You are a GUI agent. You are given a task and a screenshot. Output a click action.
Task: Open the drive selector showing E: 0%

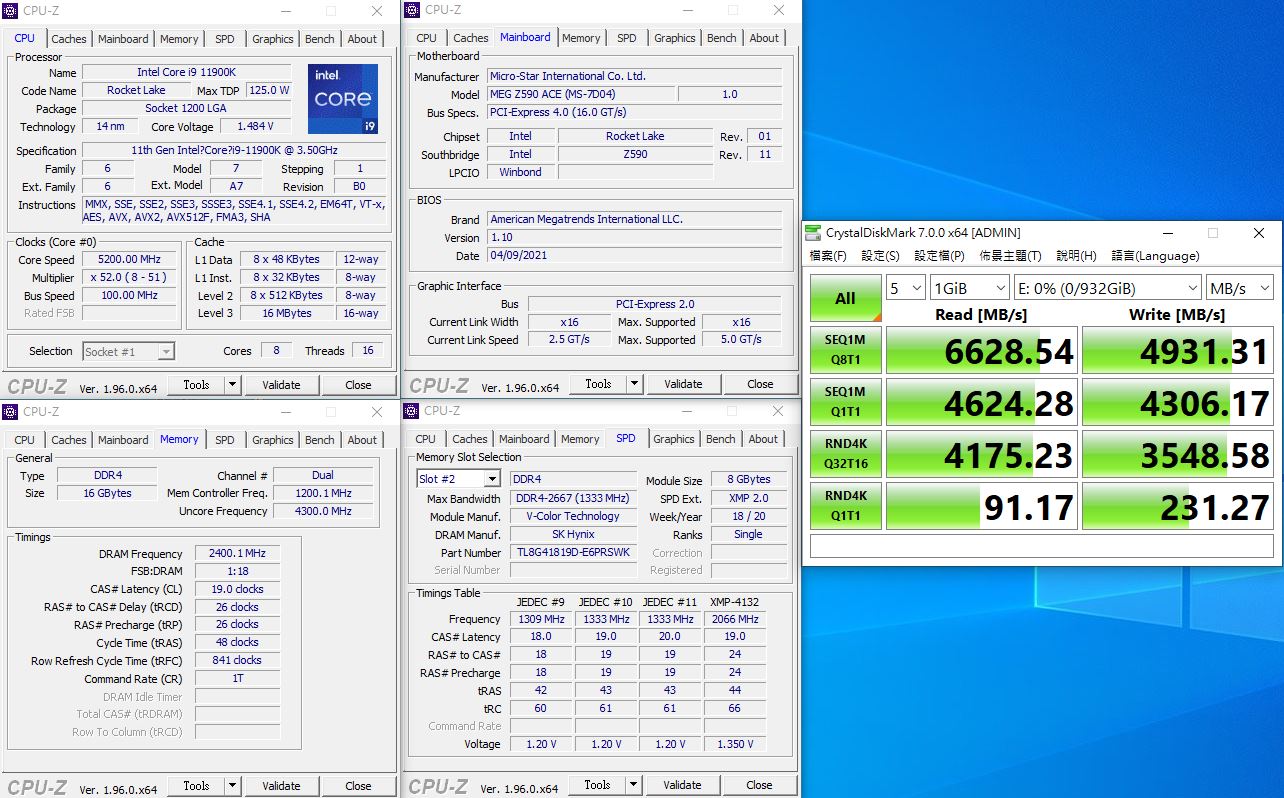click(1107, 288)
